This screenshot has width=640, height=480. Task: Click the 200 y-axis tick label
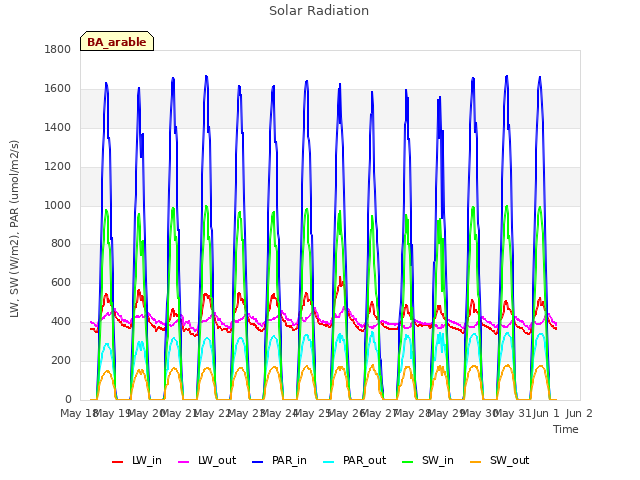[61, 360]
